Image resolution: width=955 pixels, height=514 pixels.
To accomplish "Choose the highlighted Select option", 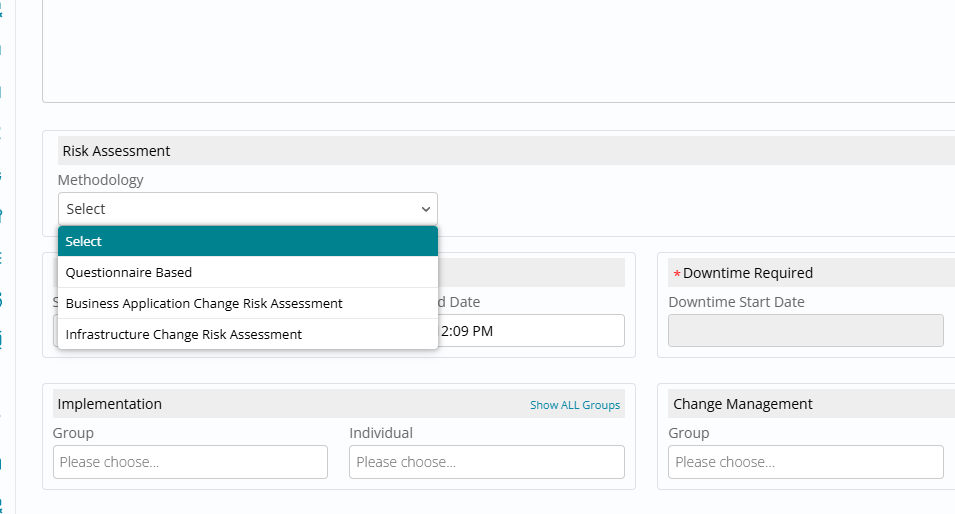I will click(247, 241).
